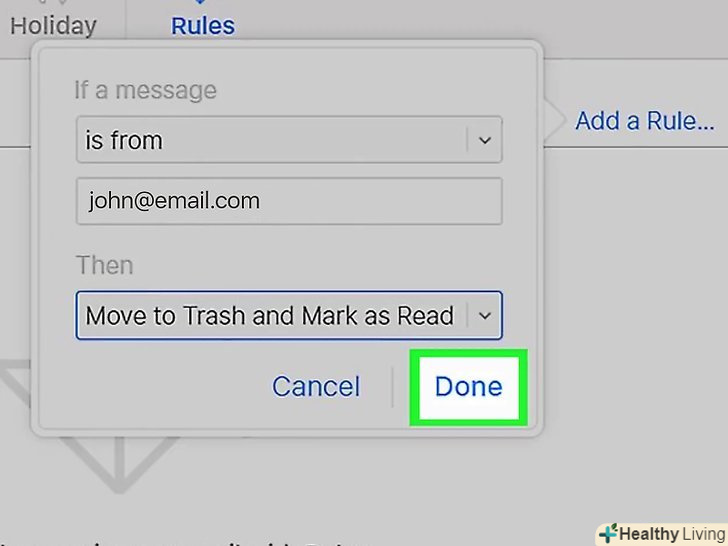Click the popup pointer arrow near Add a Rule
The image size is (728, 546).
[554, 121]
